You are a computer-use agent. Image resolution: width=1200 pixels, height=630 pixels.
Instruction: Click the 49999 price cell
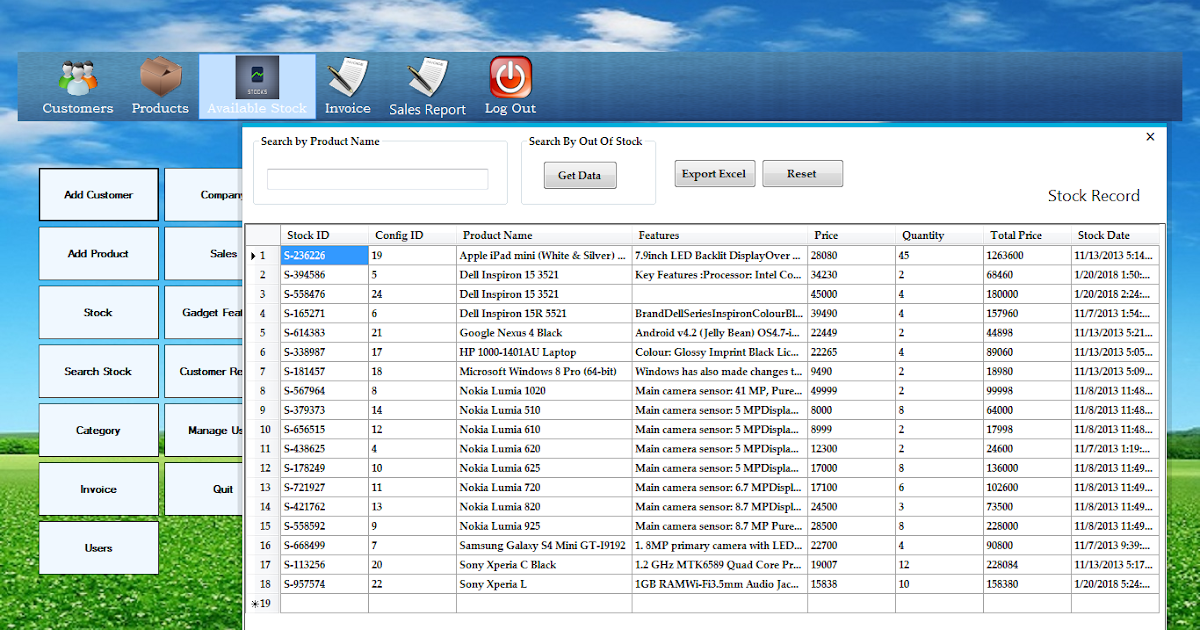point(852,391)
